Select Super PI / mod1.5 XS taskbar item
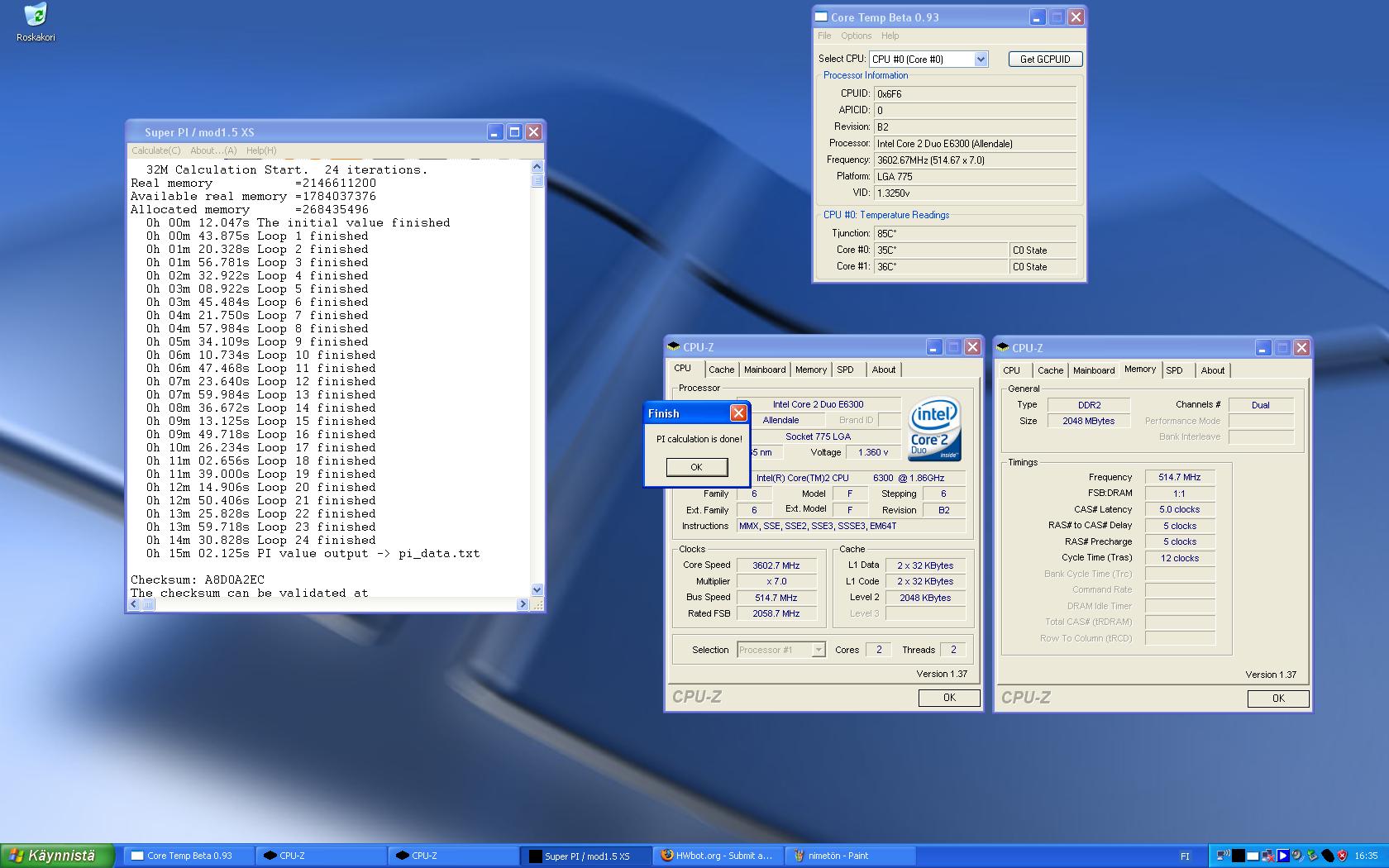1389x868 pixels. [585, 856]
